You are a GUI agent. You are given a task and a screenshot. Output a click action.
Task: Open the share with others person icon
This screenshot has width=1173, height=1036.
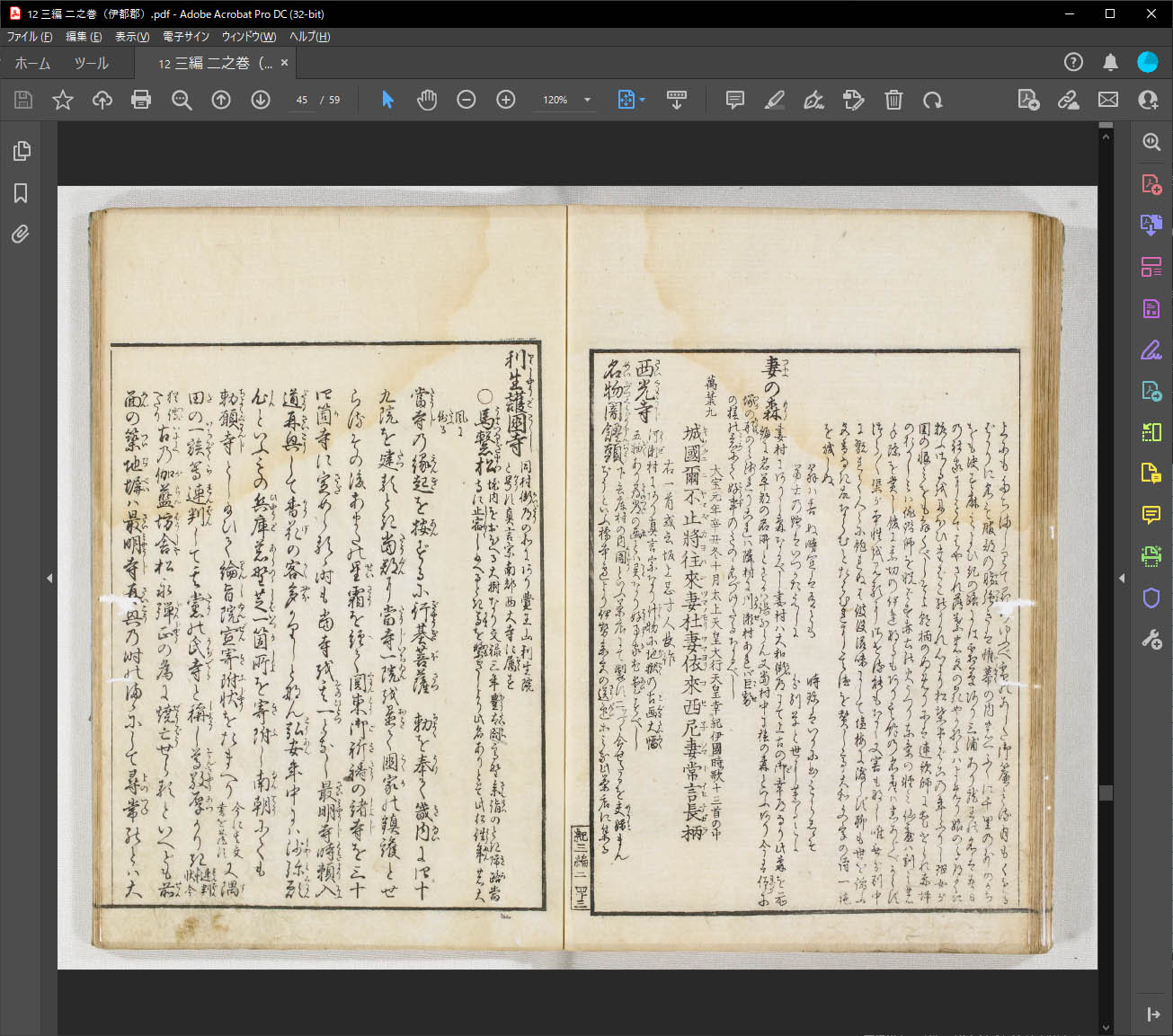[1148, 100]
